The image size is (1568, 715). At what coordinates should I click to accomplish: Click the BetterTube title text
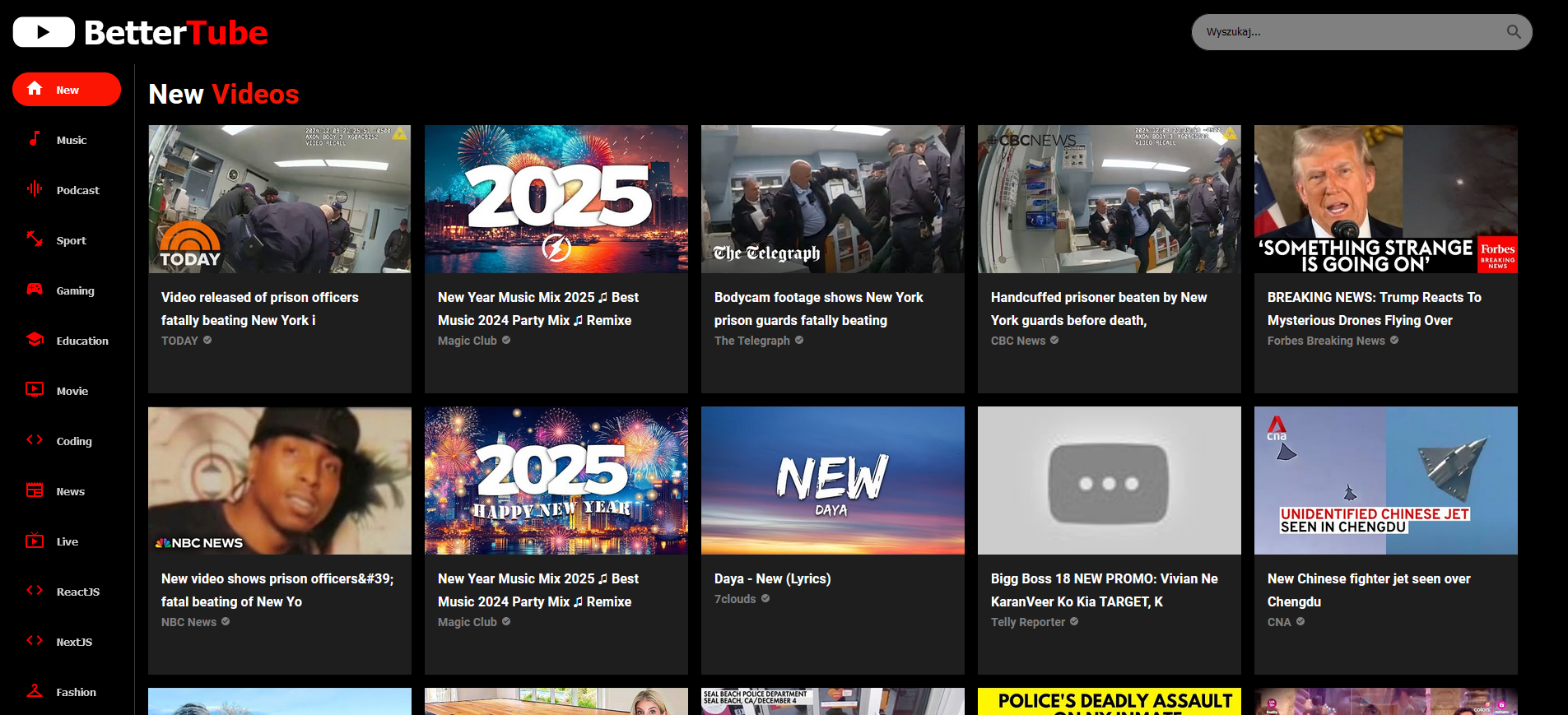coord(176,33)
